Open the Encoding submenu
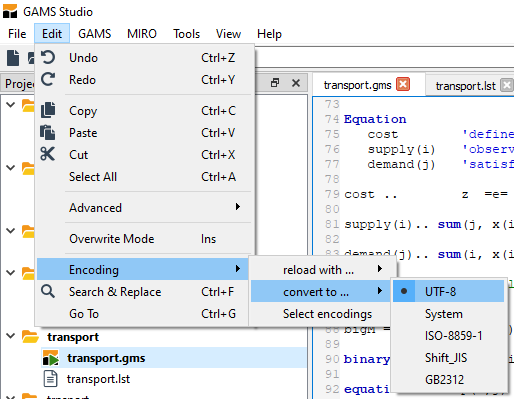 click(x=143, y=269)
